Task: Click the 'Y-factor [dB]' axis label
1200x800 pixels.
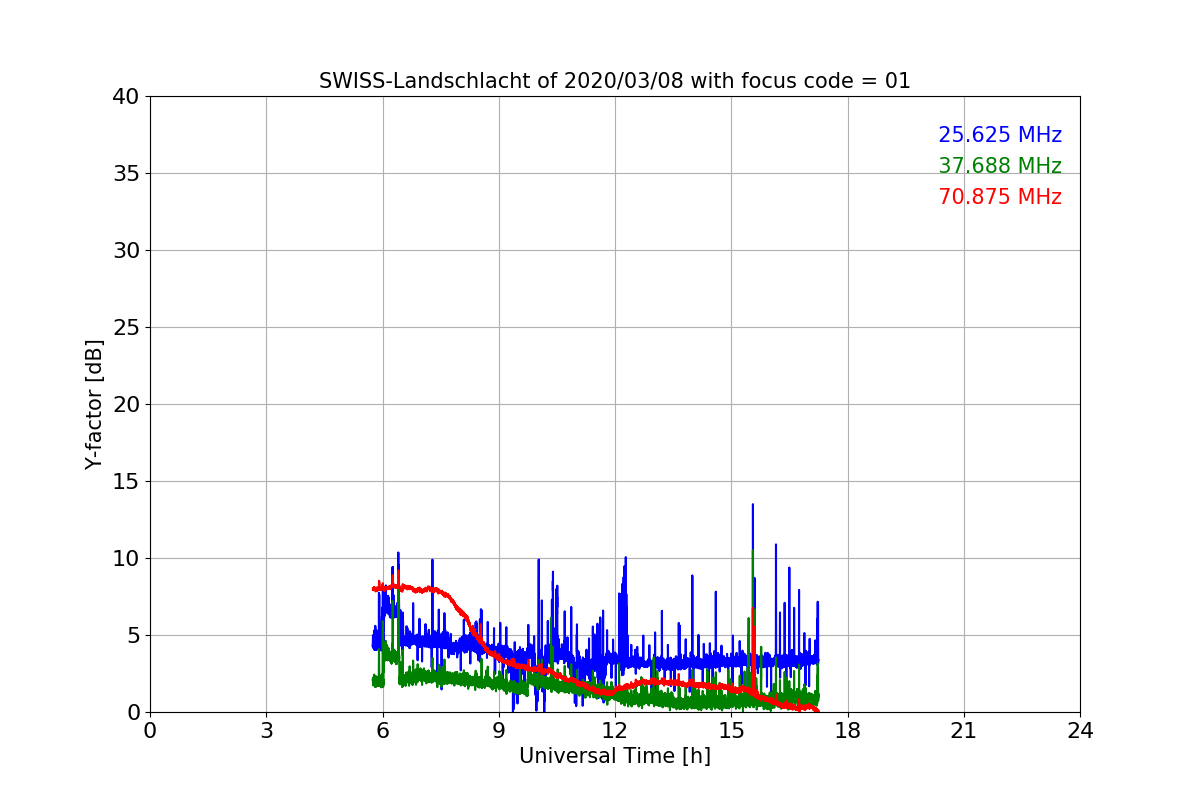Action: [94, 404]
